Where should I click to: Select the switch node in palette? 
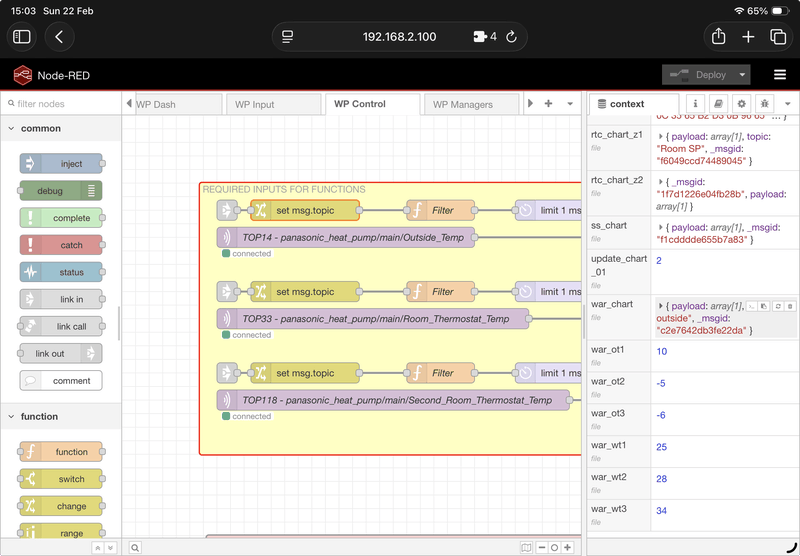(x=61, y=479)
